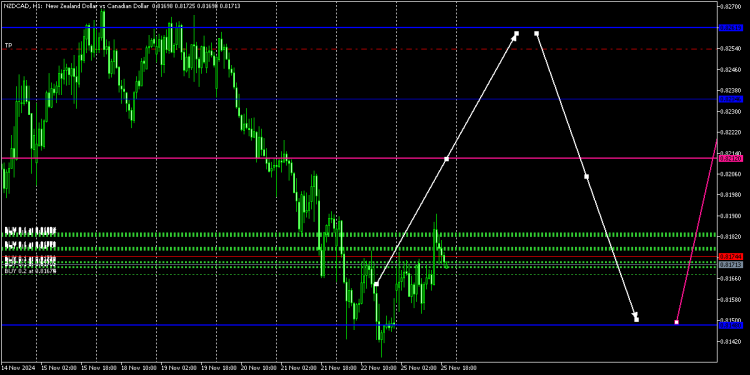Click the 21 Nov 02:00 time axis label

(x=298, y=368)
